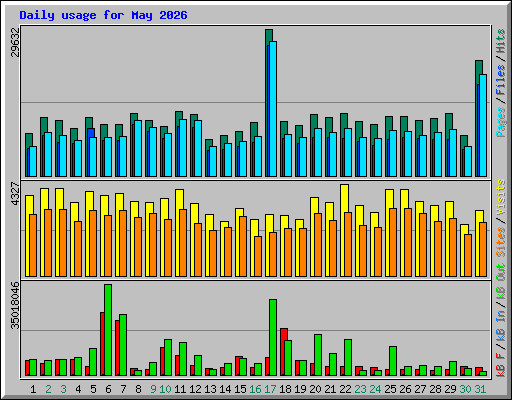Click day label 12 on the x-axis
This screenshot has height=400, width=512.
(x=195, y=389)
